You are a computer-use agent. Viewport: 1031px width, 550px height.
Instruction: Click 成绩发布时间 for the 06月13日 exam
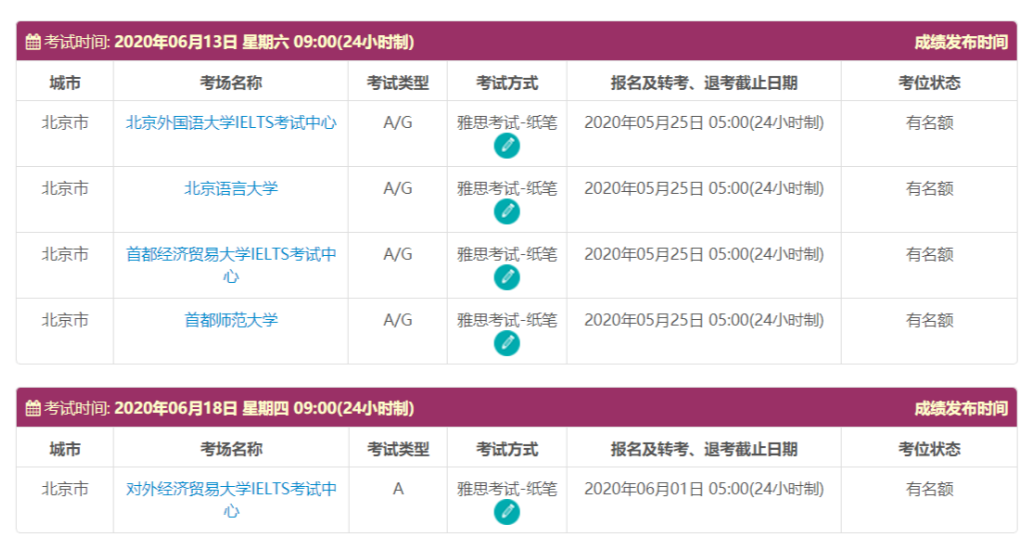click(x=960, y=42)
